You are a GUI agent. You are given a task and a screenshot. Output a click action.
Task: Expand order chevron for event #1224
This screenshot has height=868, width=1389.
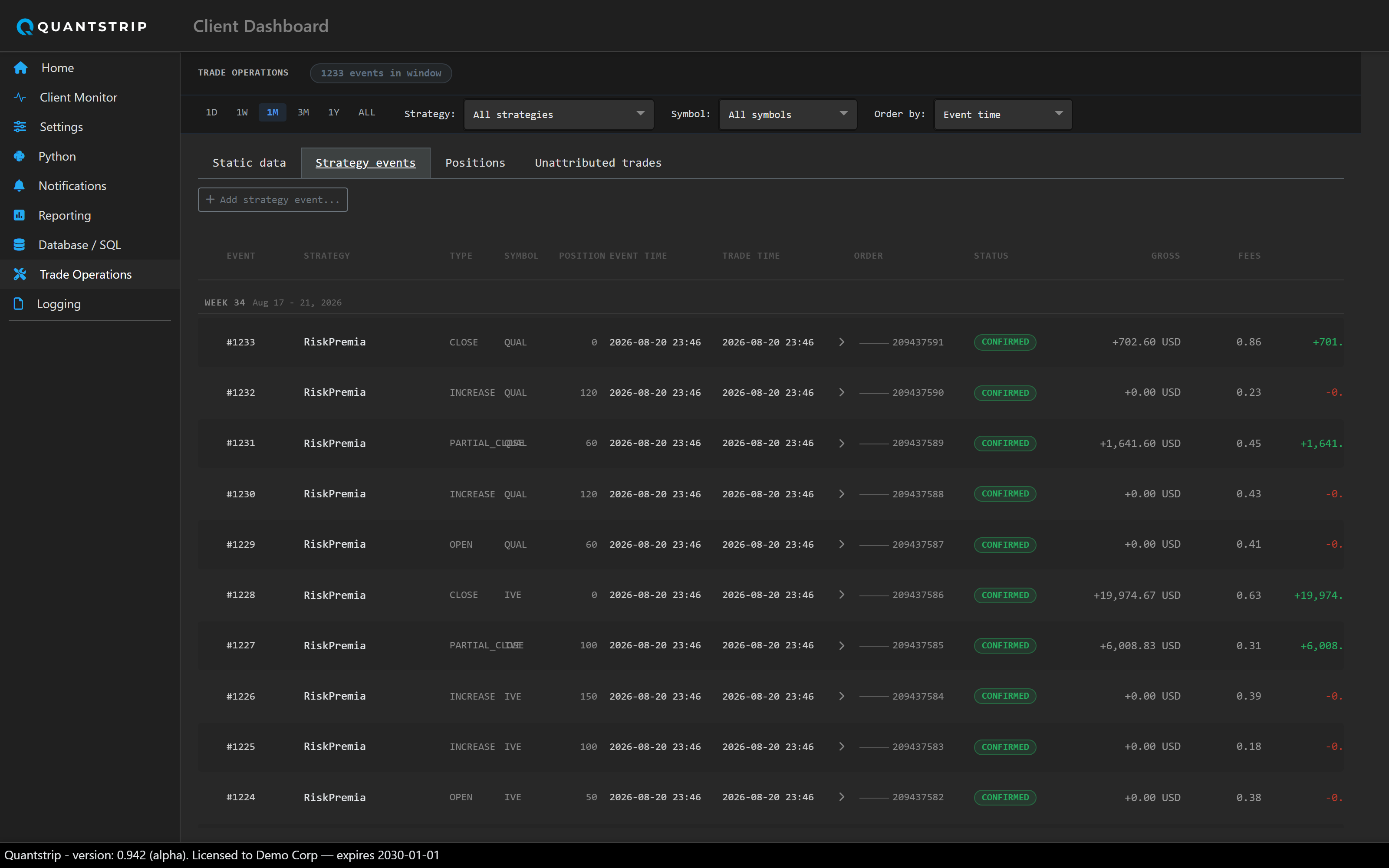[x=842, y=797]
